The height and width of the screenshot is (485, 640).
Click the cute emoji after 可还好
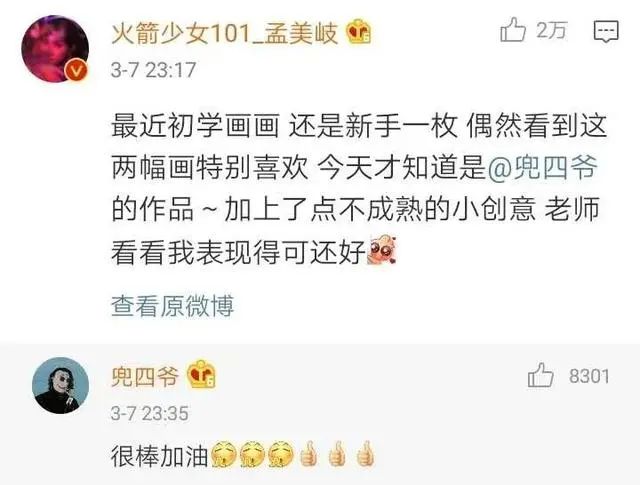click(382, 249)
